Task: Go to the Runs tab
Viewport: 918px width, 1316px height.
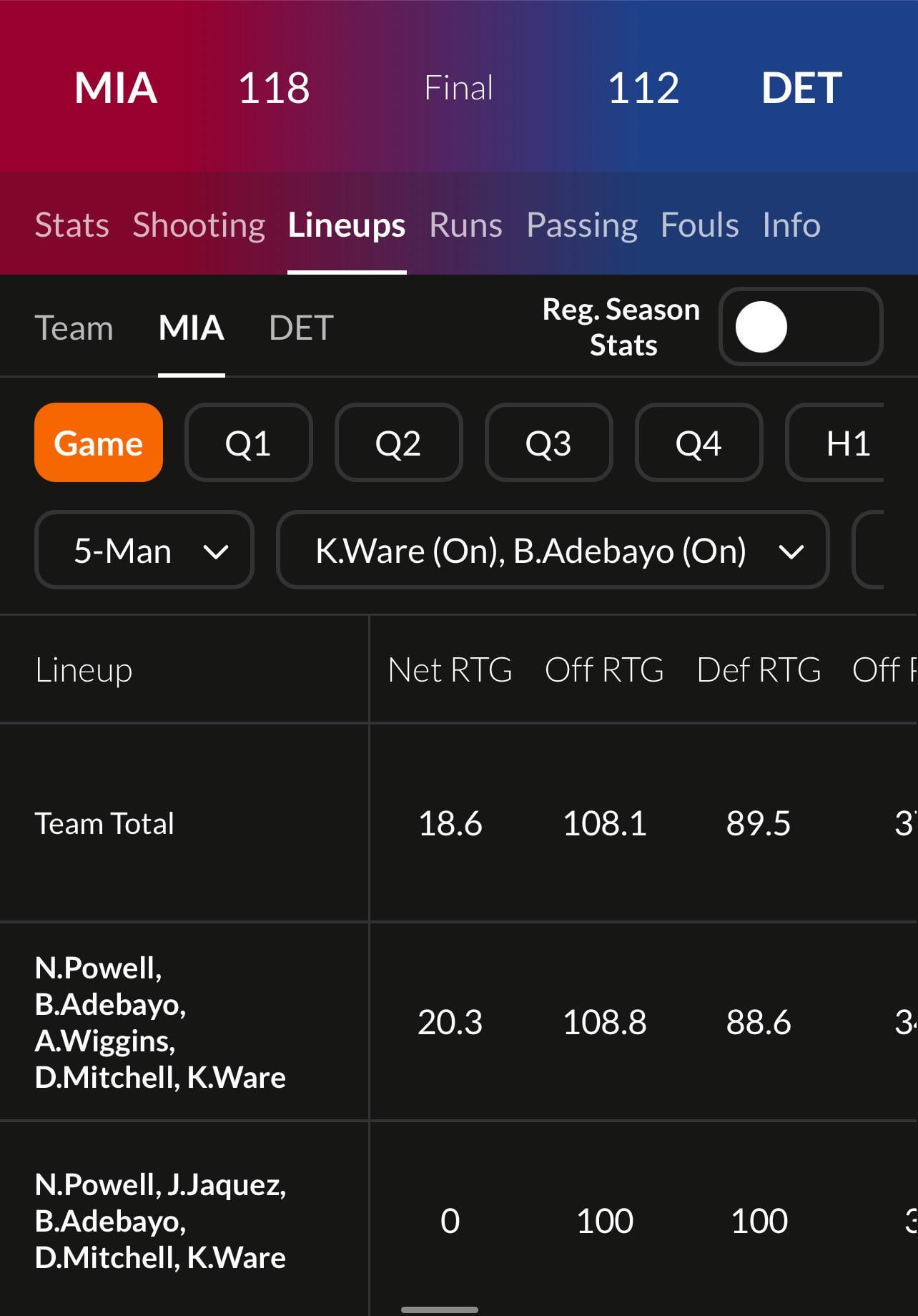Action: point(465,225)
